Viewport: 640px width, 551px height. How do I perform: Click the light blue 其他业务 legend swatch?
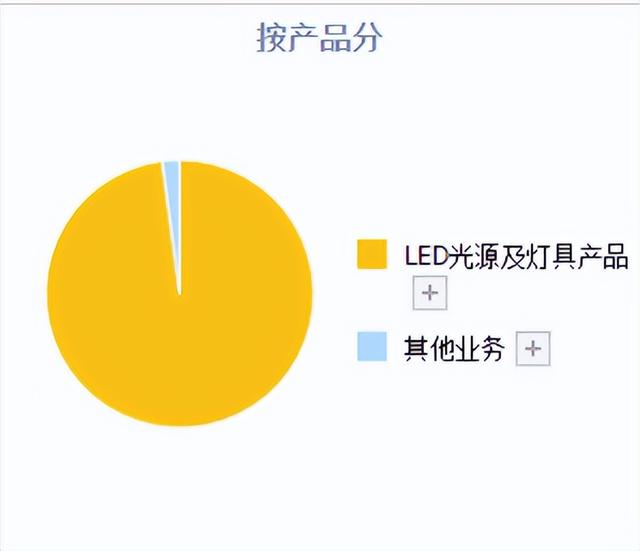tap(372, 347)
